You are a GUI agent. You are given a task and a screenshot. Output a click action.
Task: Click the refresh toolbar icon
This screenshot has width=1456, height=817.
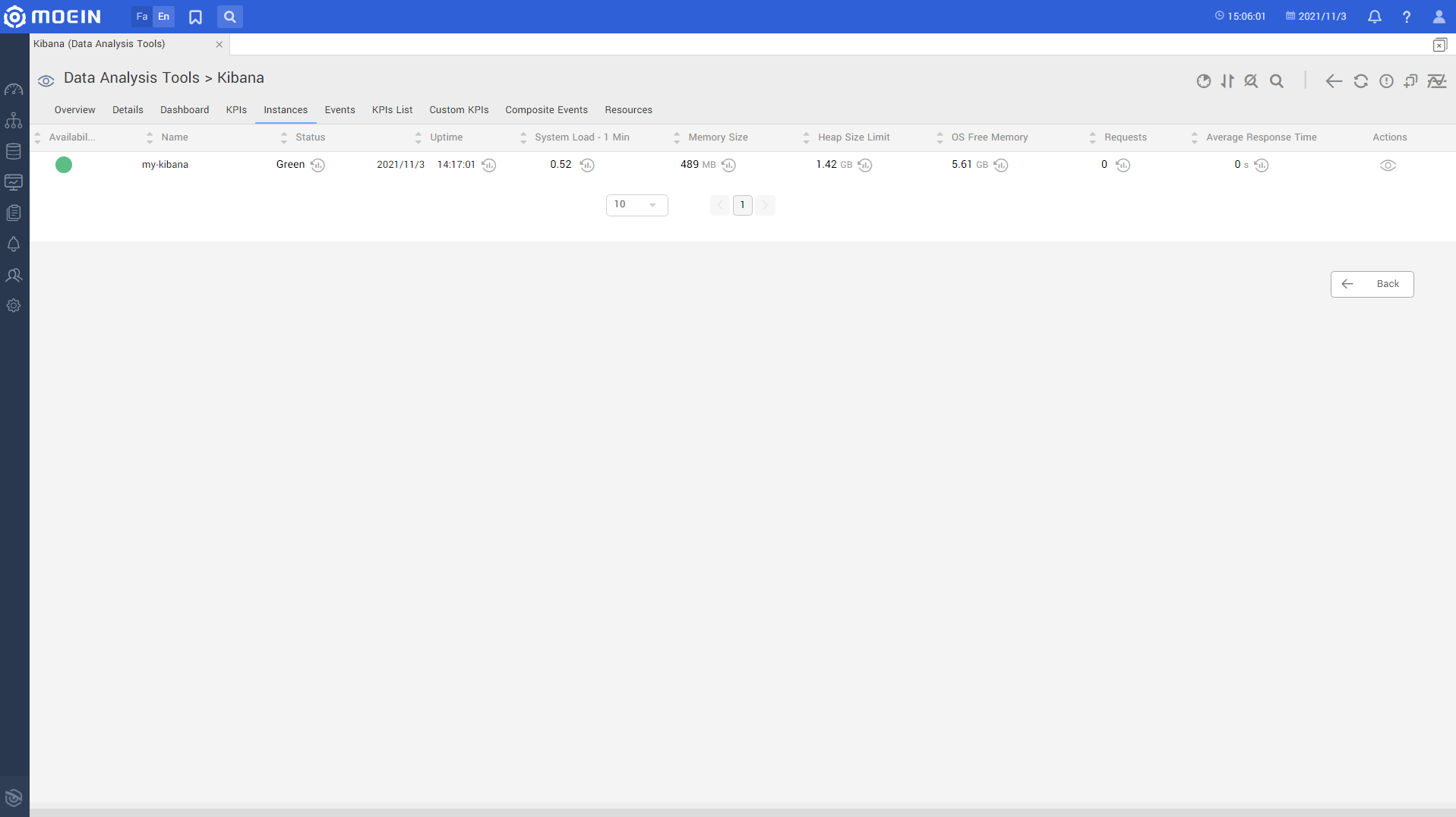coord(1360,81)
